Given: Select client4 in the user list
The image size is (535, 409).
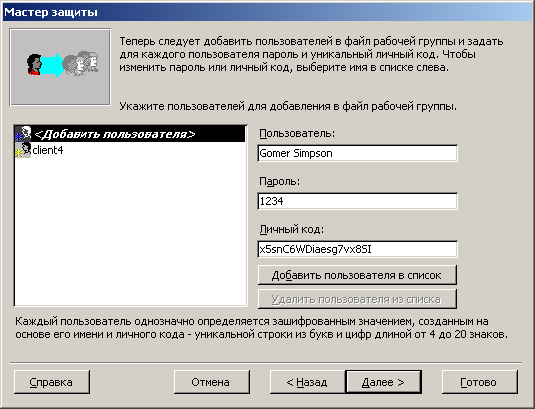Looking at the screenshot, I should coord(48,150).
